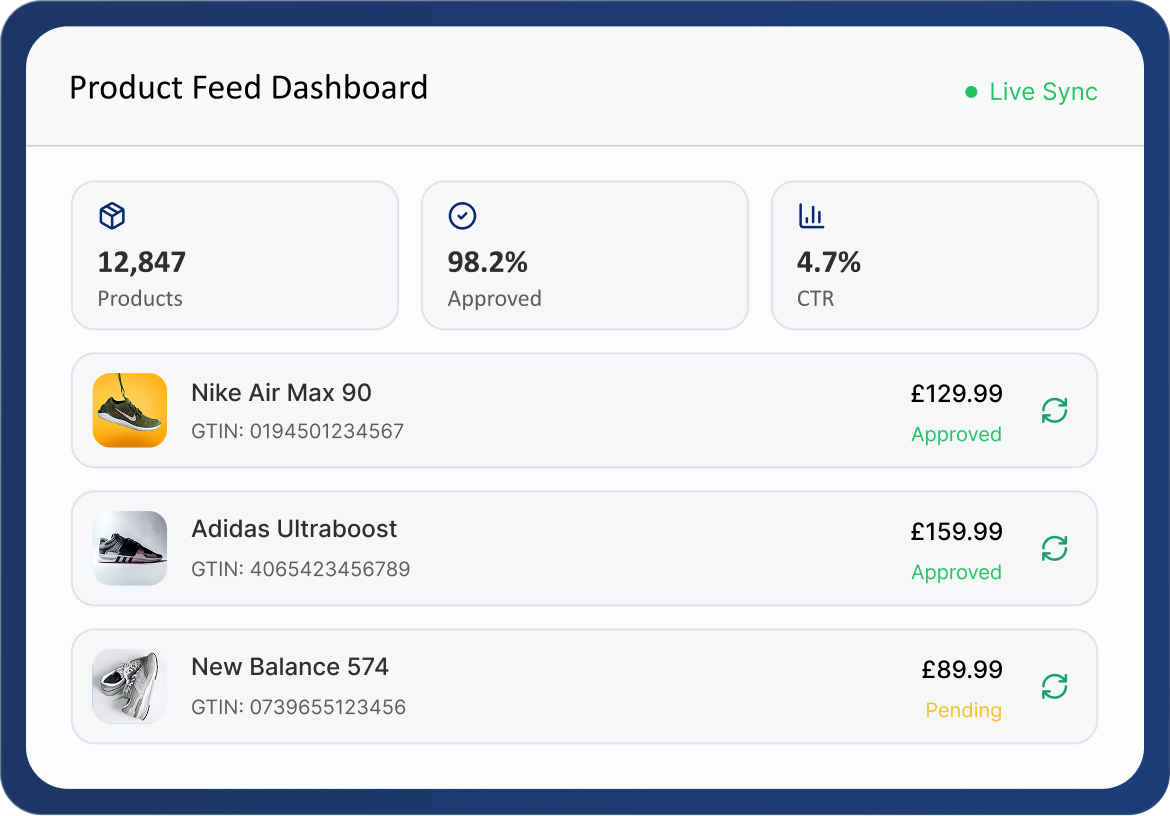Click the New Balance 574 product name
Screen dimensions: 1170x816
(x=290, y=667)
